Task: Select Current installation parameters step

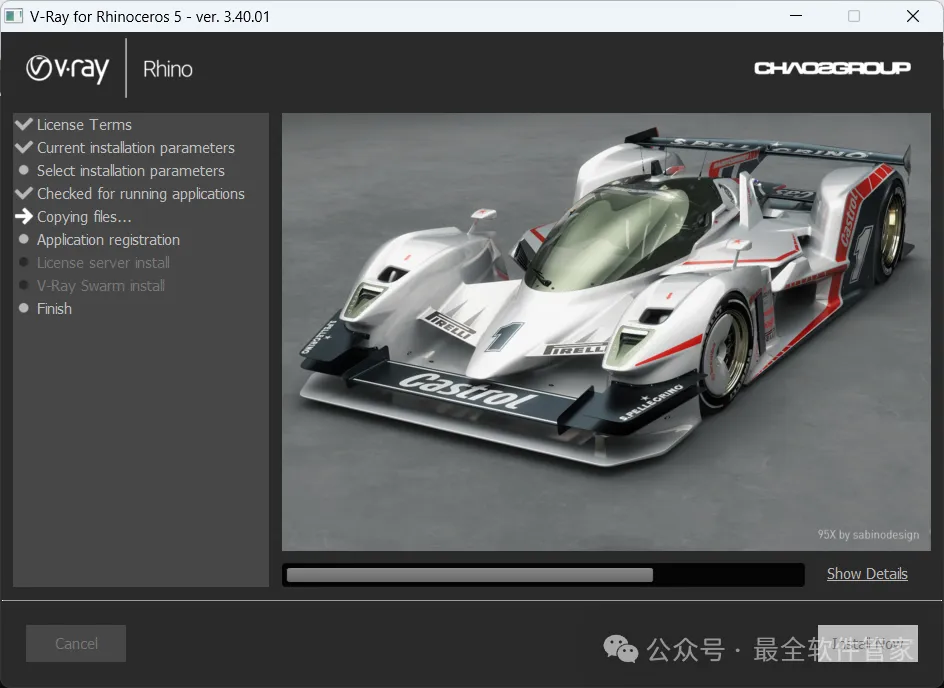Action: [136, 147]
